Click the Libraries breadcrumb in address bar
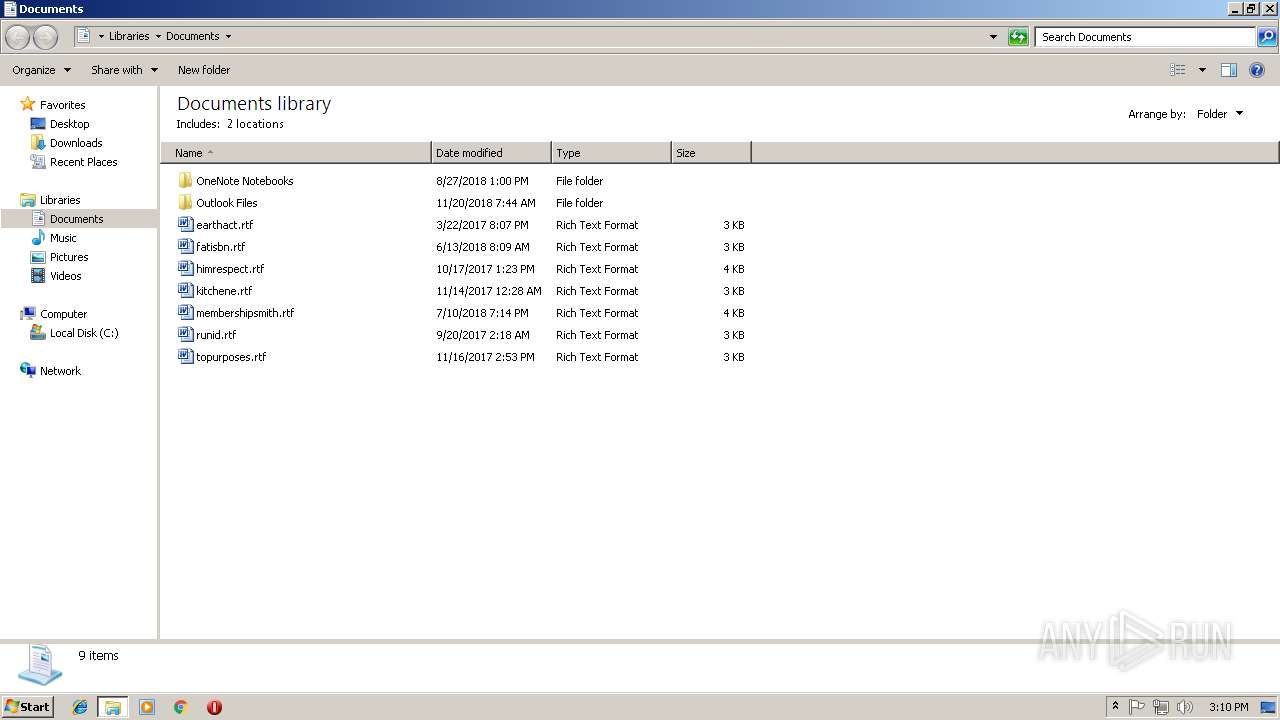The width and height of the screenshot is (1280, 720). click(129, 37)
